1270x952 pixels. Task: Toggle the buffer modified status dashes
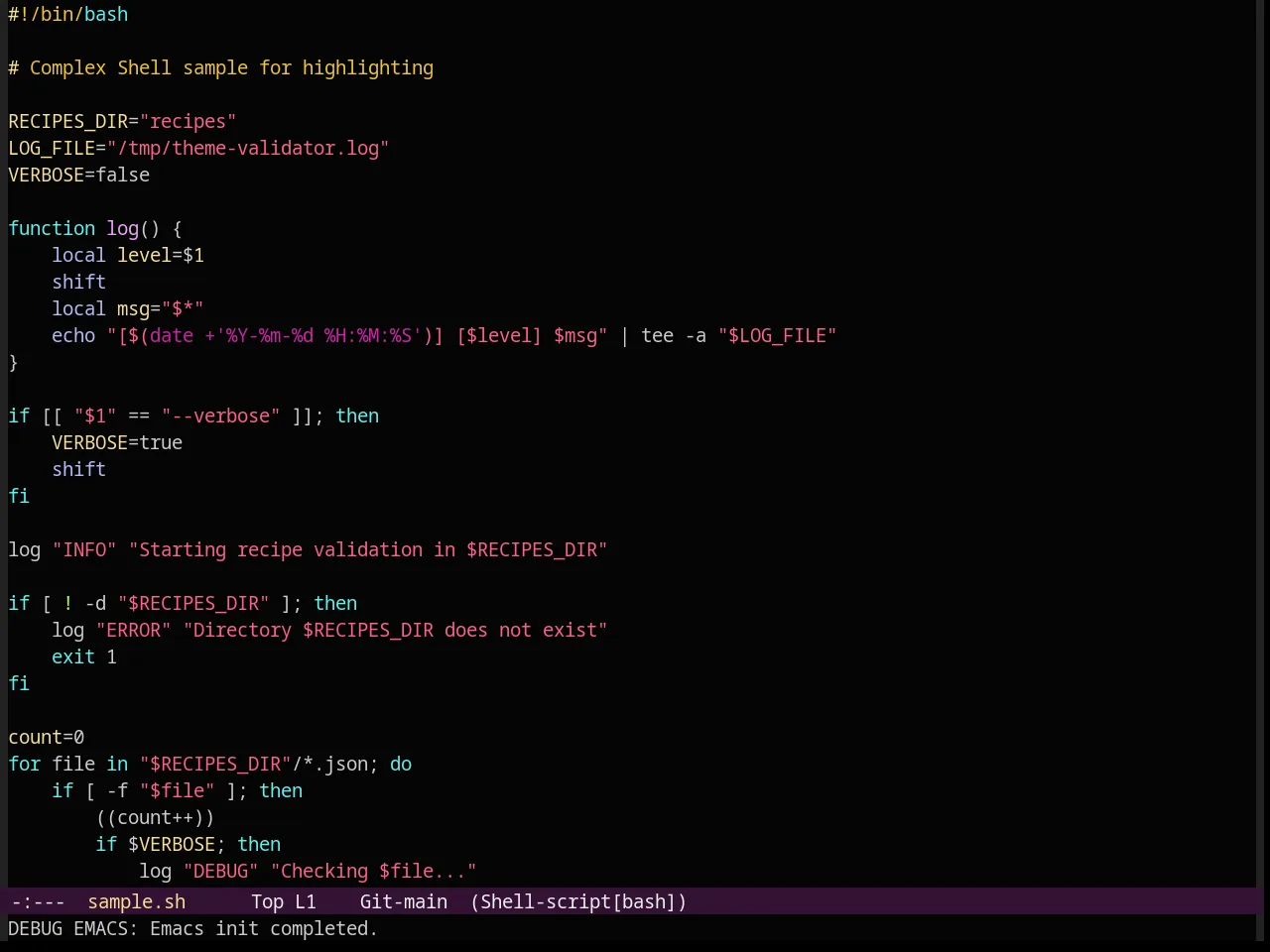(x=38, y=902)
